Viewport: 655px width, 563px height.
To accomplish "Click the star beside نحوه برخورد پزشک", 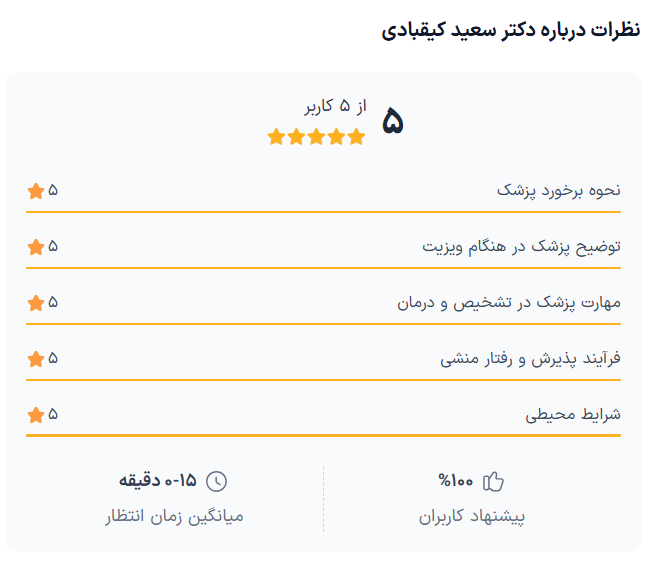I will (36, 190).
